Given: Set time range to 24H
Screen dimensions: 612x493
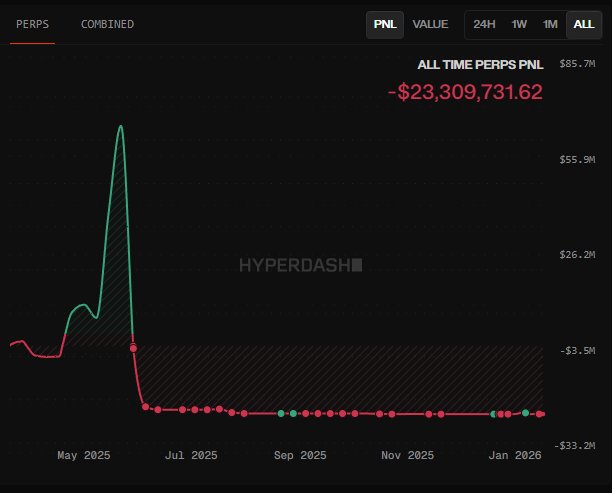Looking at the screenshot, I should coord(484,24).
